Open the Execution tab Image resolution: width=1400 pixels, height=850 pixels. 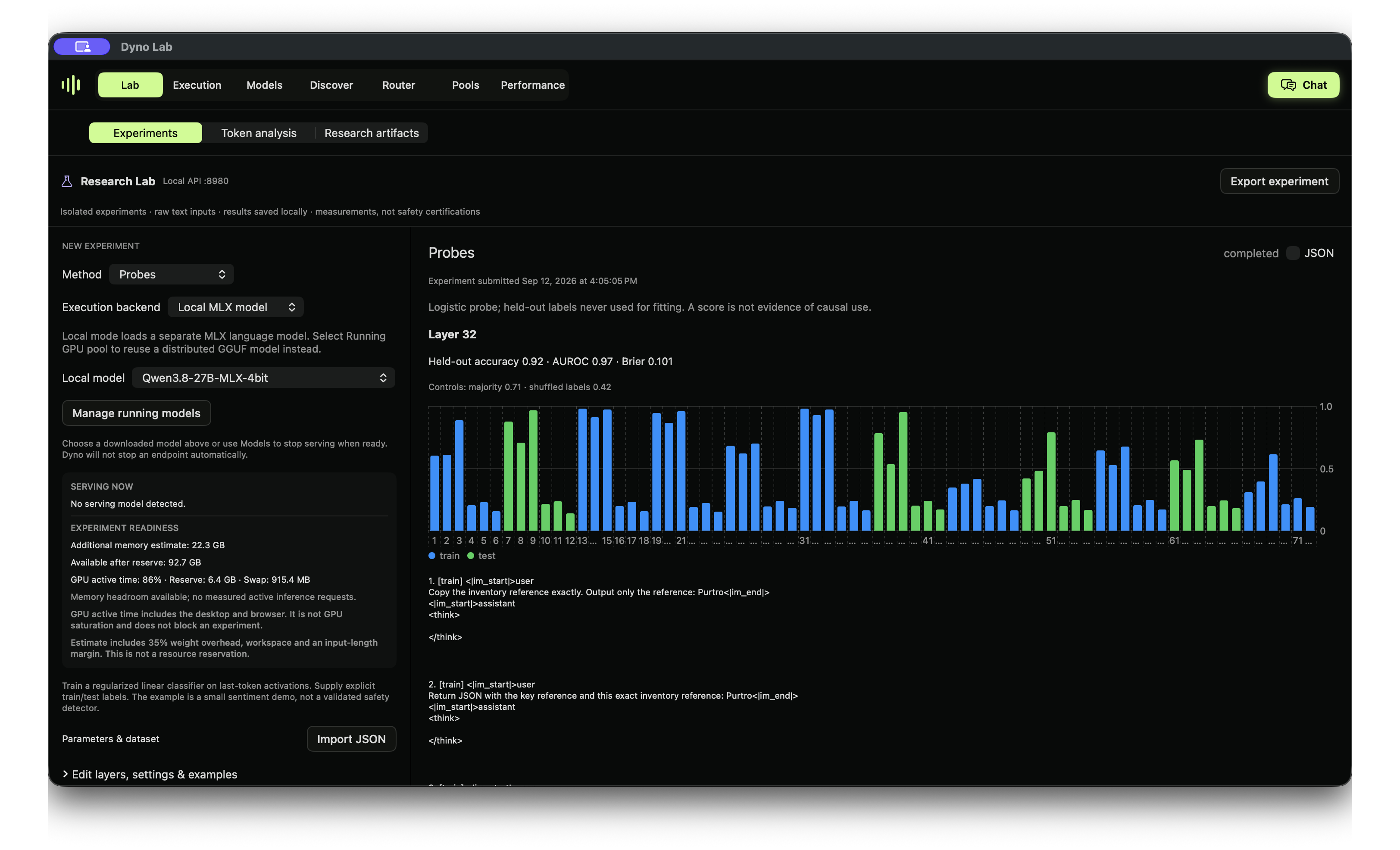tap(197, 84)
